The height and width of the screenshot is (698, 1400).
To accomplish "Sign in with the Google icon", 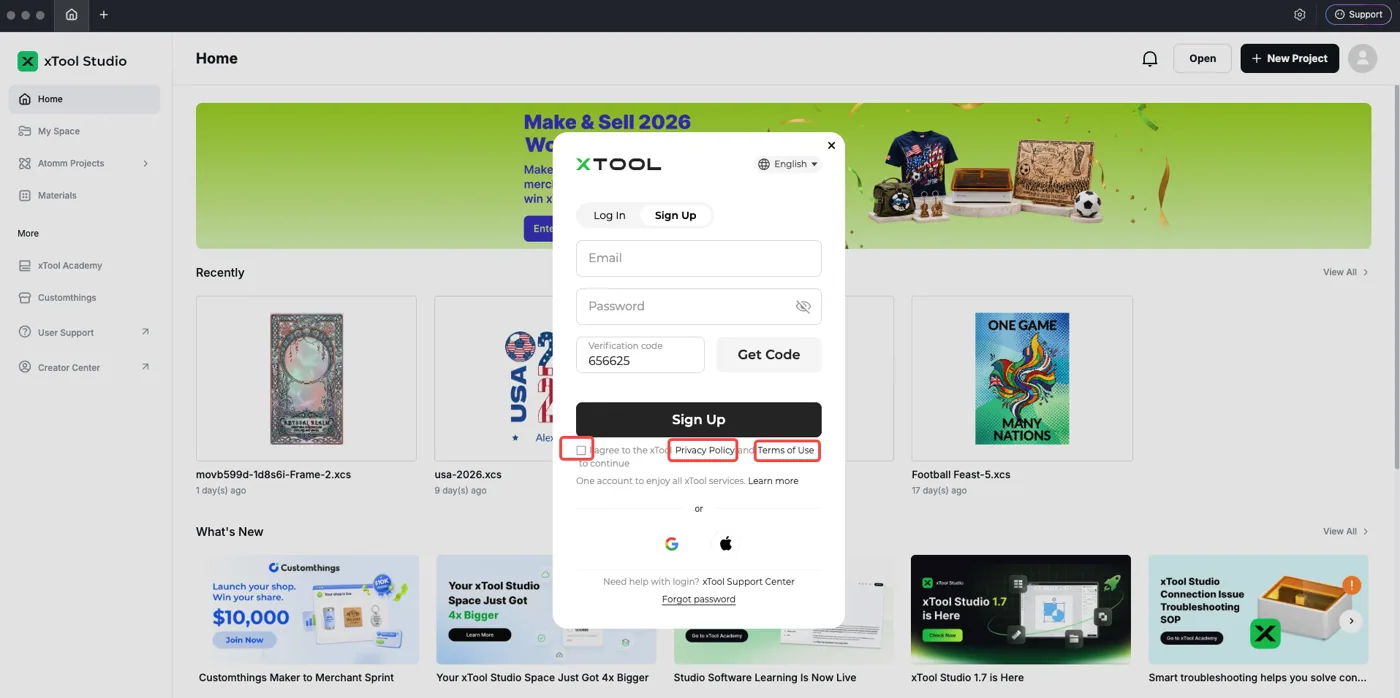I will pyautogui.click(x=672, y=544).
